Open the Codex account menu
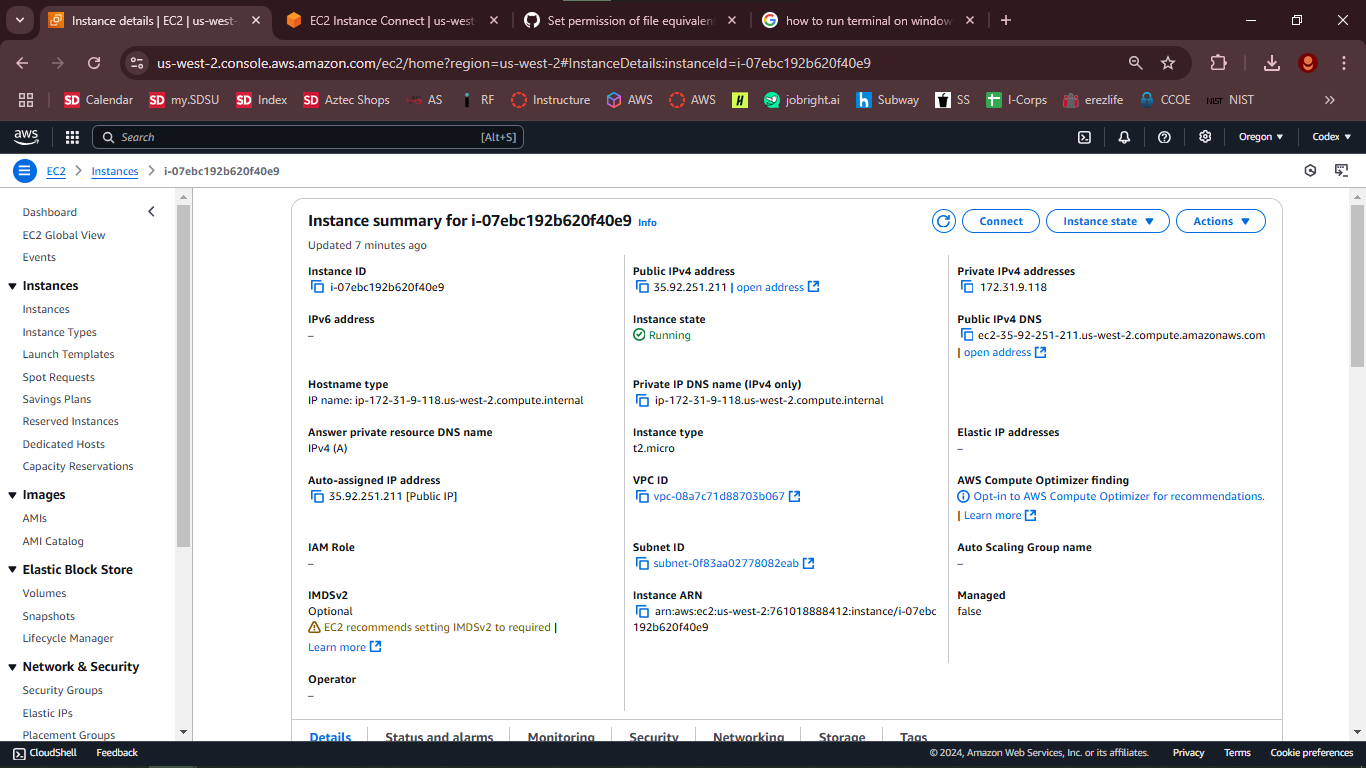1366x768 pixels. tap(1332, 137)
